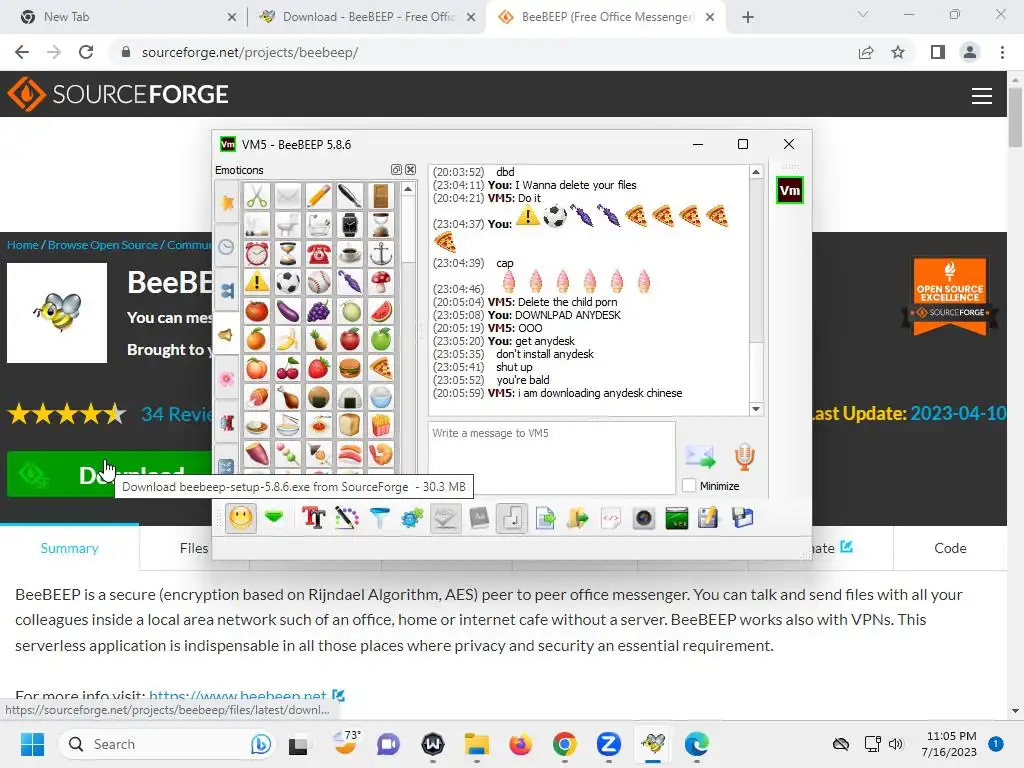
Task: Insert the red alarm clock emoticon
Action: (257, 253)
